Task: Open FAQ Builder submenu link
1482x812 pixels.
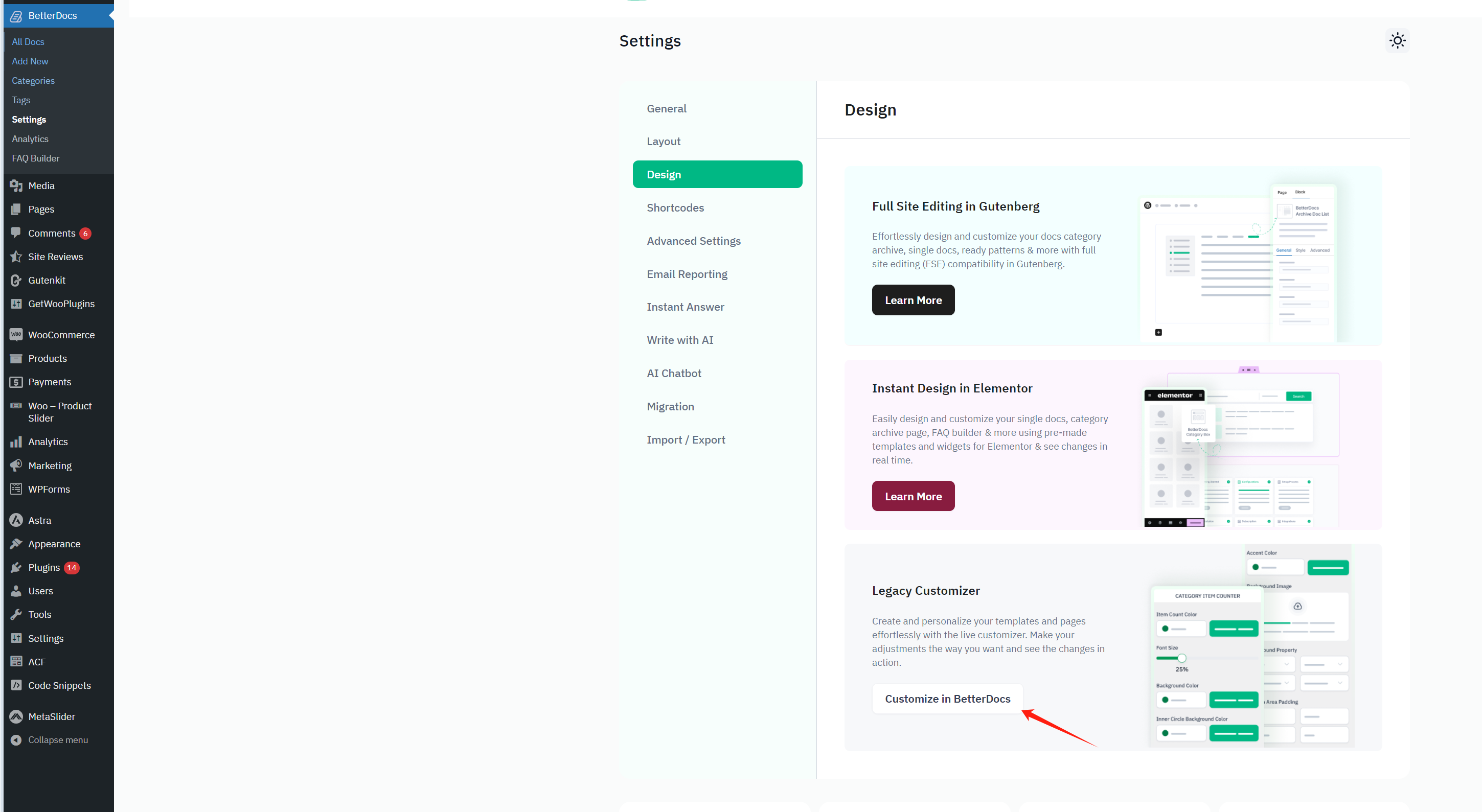Action: click(x=36, y=158)
